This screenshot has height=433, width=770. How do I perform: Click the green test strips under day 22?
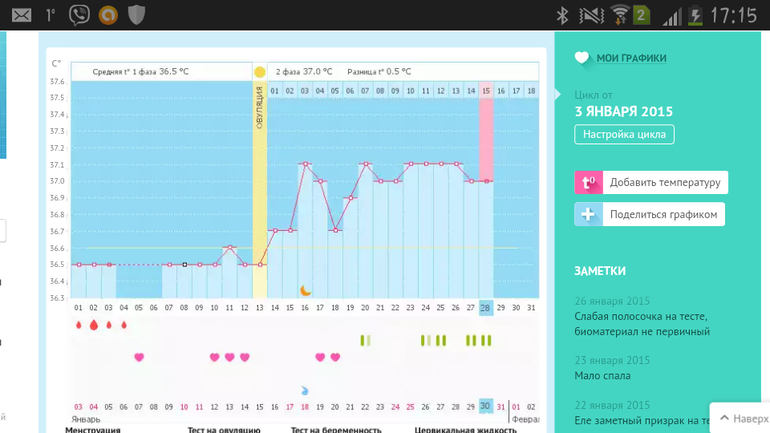pos(365,341)
